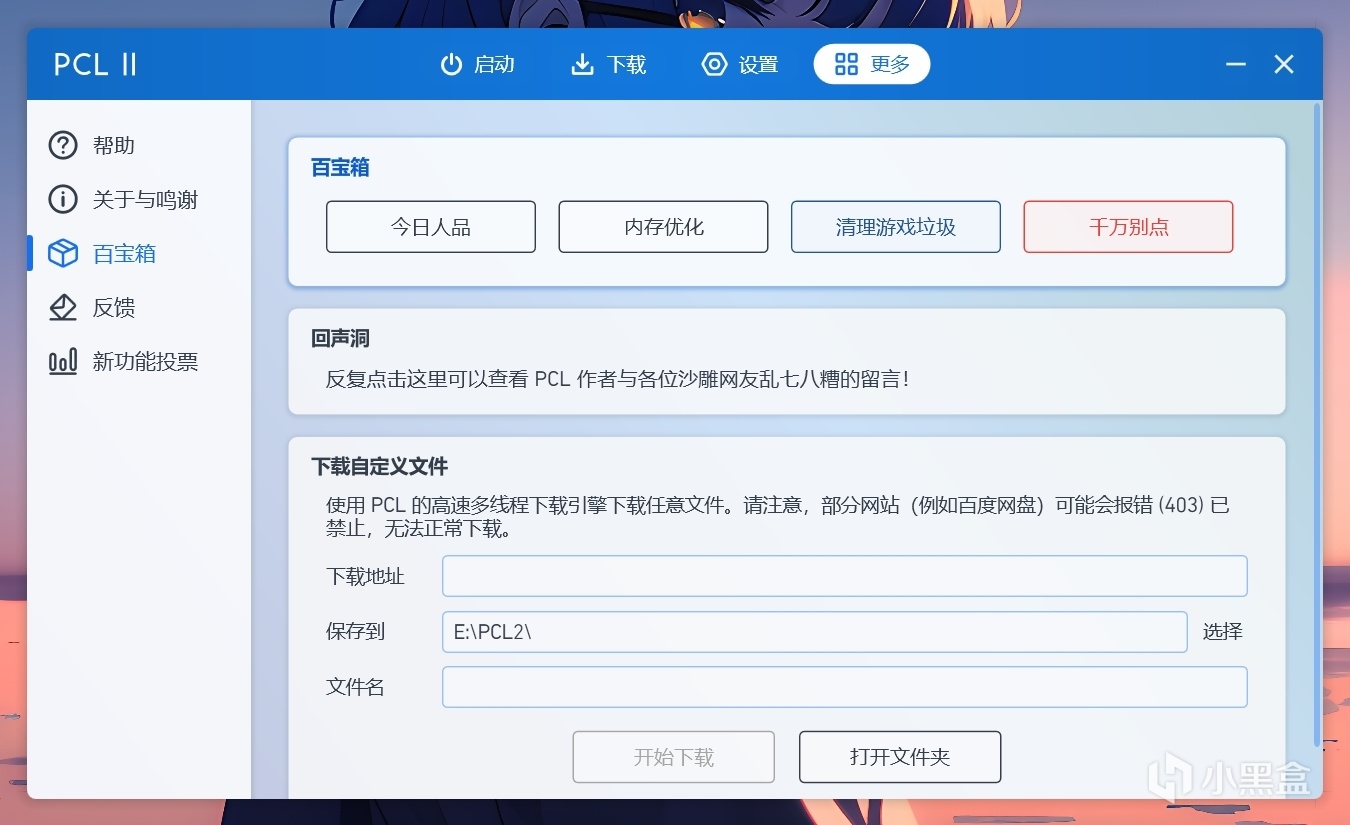This screenshot has height=825, width=1350.
Task: Minimize the PCL window
Action: tap(1236, 65)
